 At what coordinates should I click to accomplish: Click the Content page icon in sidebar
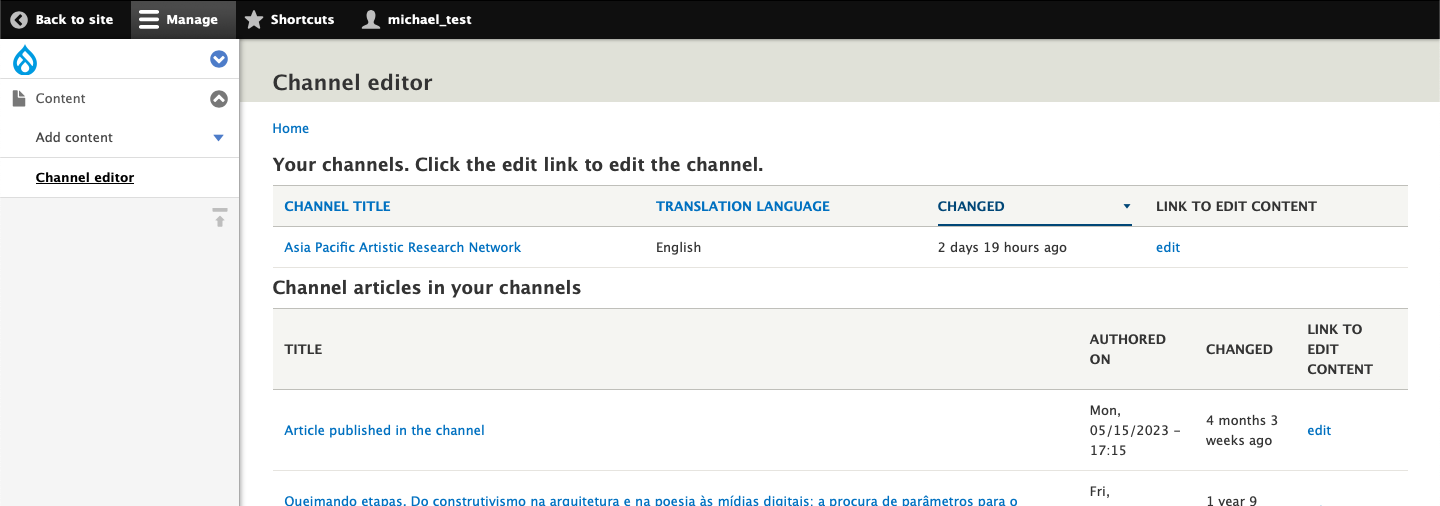tap(19, 99)
